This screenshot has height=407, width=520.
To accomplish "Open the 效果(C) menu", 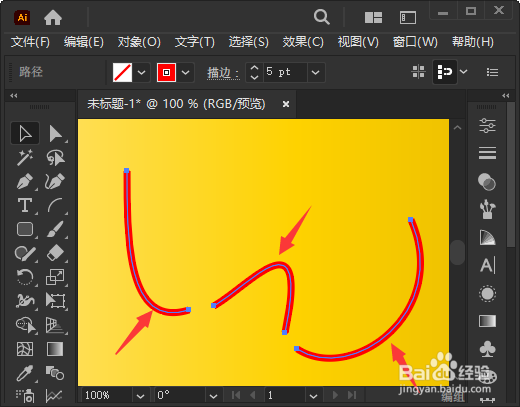I will 303,42.
